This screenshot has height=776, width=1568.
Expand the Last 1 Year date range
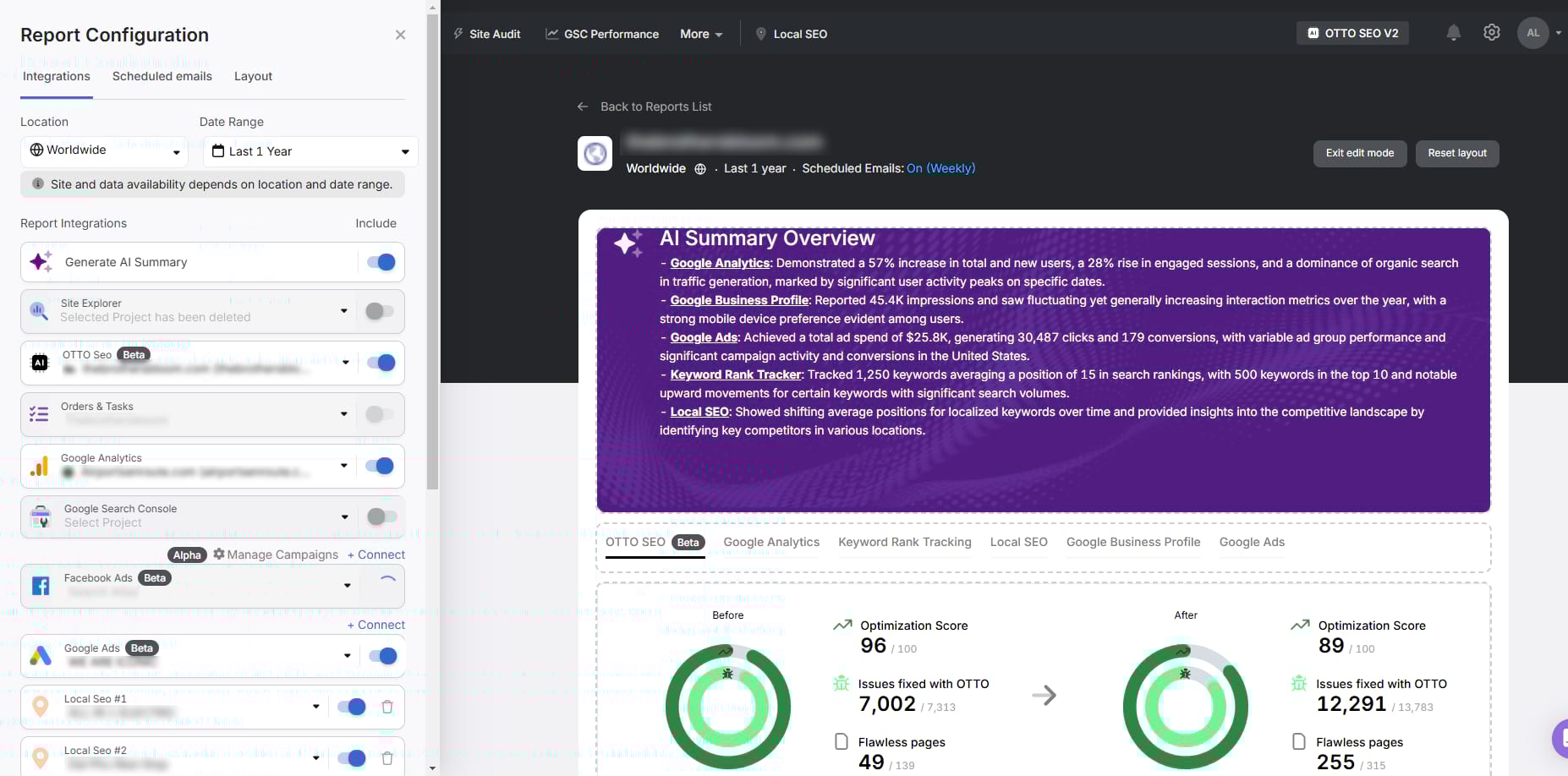(310, 151)
